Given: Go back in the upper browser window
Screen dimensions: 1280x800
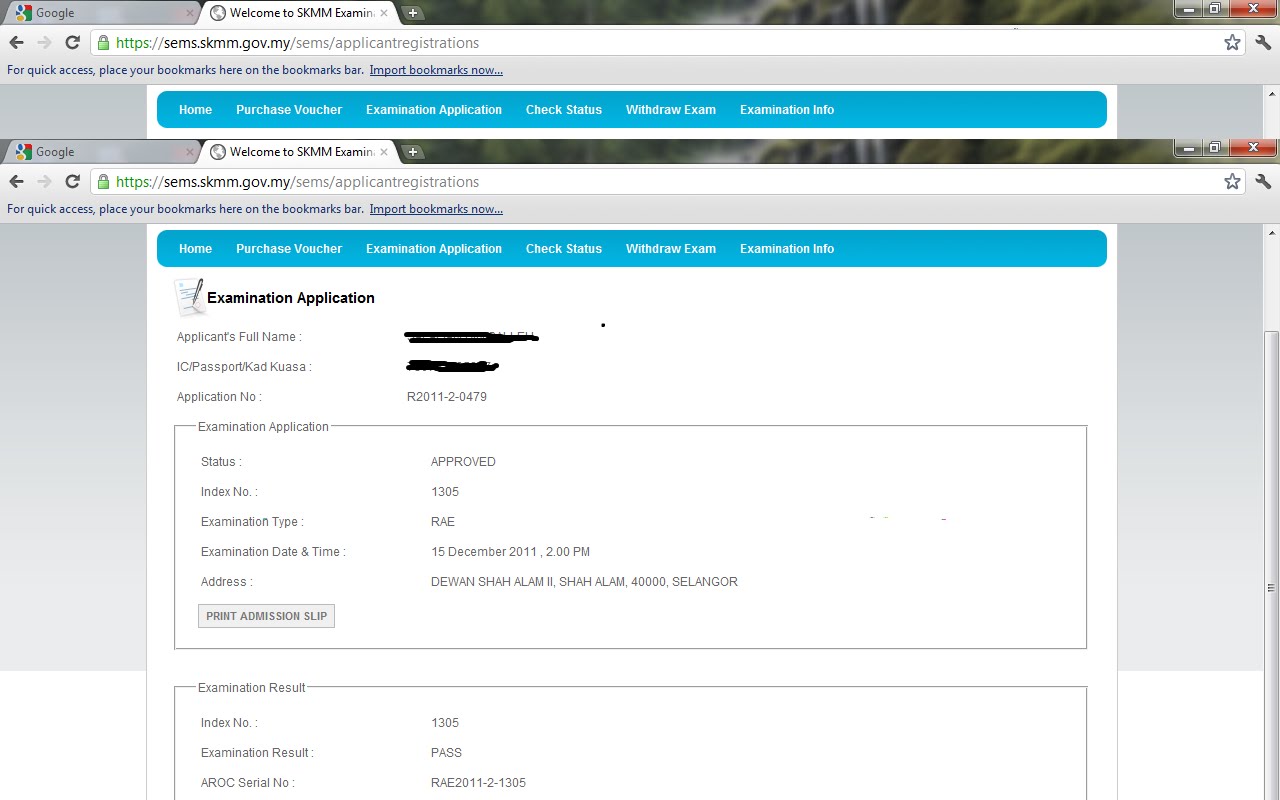Looking at the screenshot, I should (16, 42).
